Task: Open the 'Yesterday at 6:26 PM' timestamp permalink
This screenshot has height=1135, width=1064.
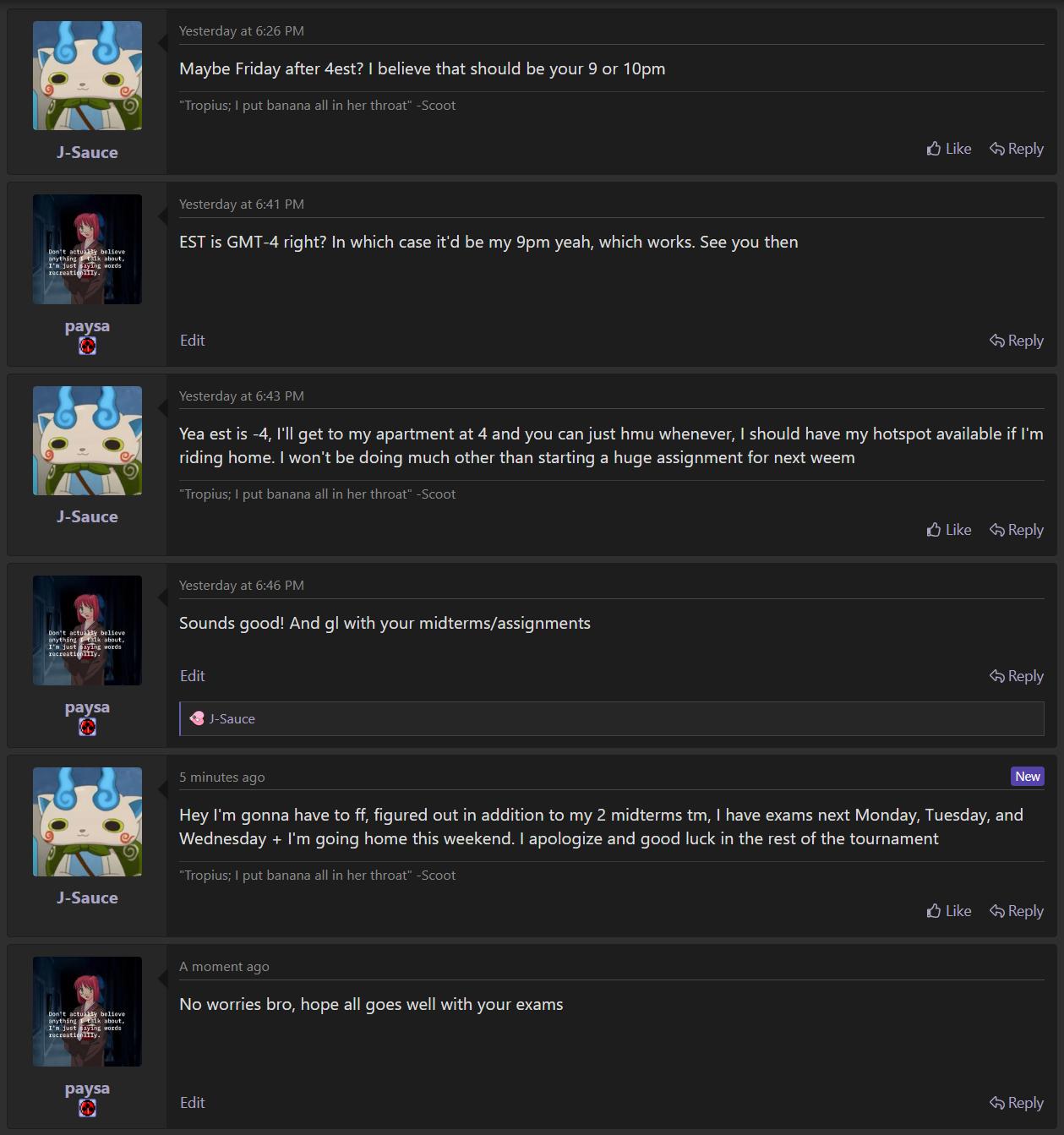Action: [242, 31]
